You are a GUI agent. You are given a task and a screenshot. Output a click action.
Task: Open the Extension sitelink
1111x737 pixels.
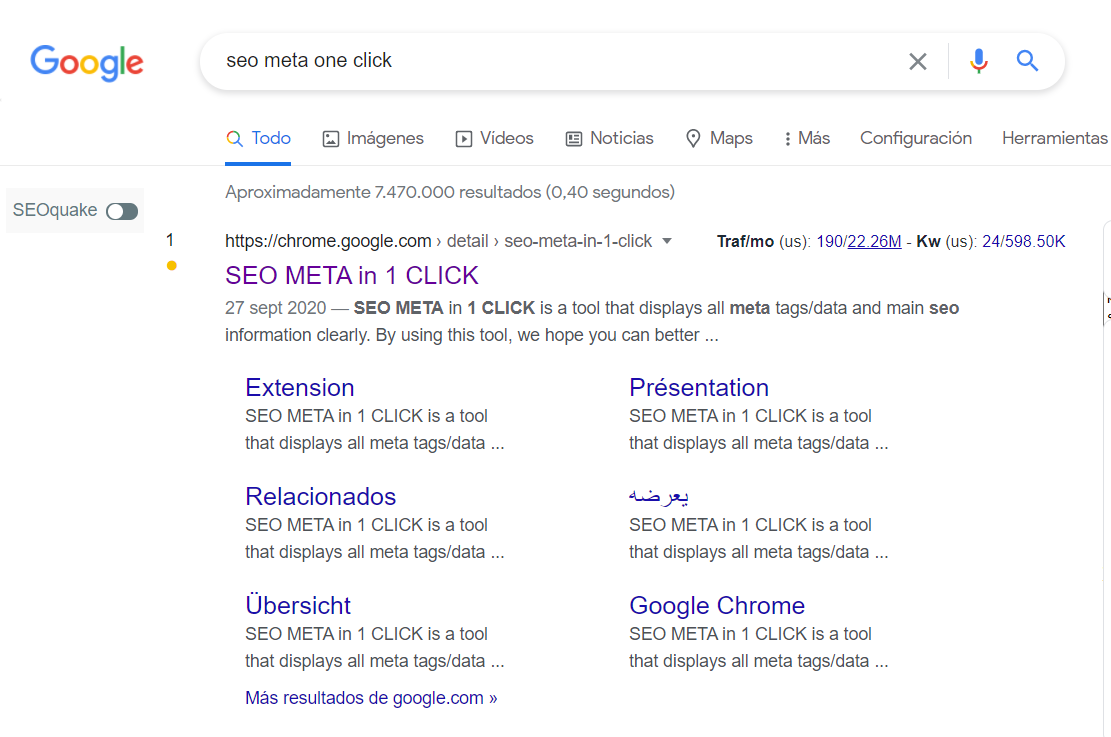click(x=300, y=388)
